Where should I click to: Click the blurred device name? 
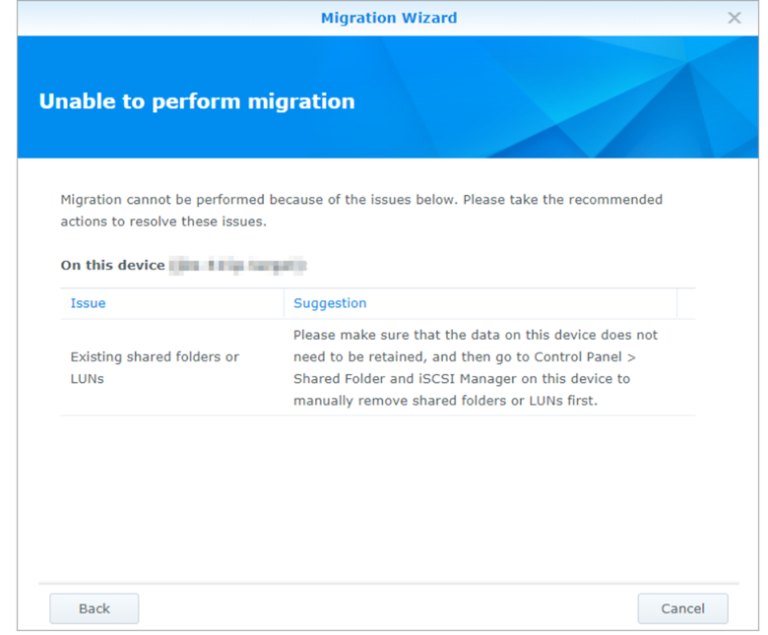[x=237, y=266]
